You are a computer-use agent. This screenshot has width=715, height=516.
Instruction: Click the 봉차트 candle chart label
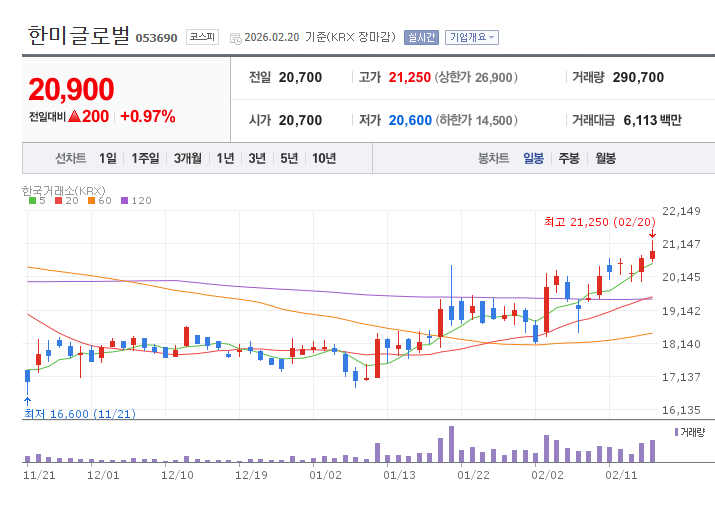[x=493, y=158]
